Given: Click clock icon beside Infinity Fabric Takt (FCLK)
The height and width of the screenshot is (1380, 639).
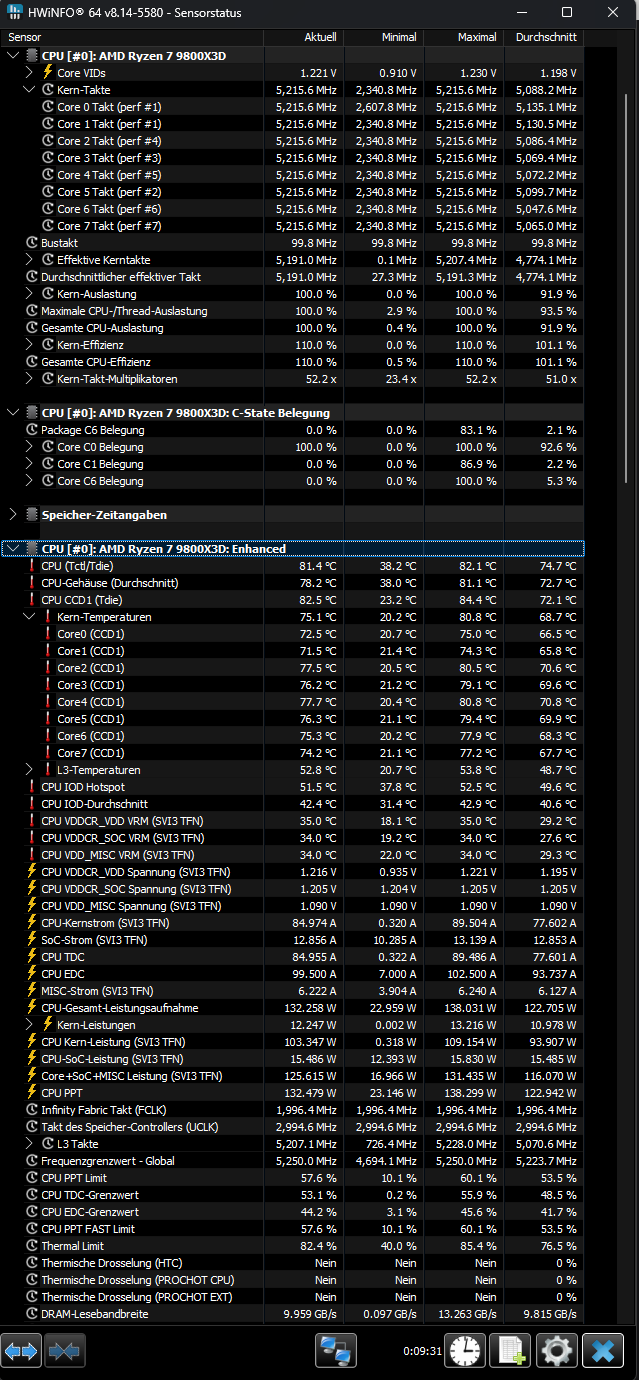Looking at the screenshot, I should [32, 1110].
